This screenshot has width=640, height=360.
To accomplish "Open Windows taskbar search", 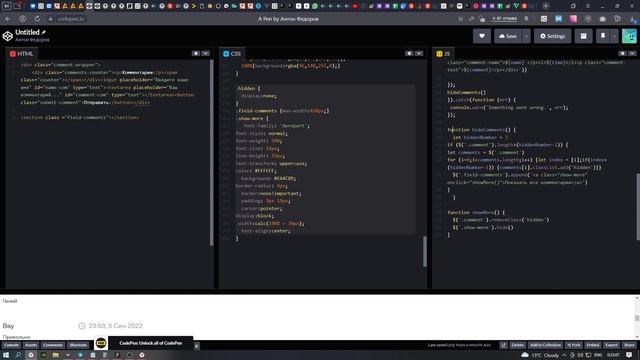I will point(18,355).
